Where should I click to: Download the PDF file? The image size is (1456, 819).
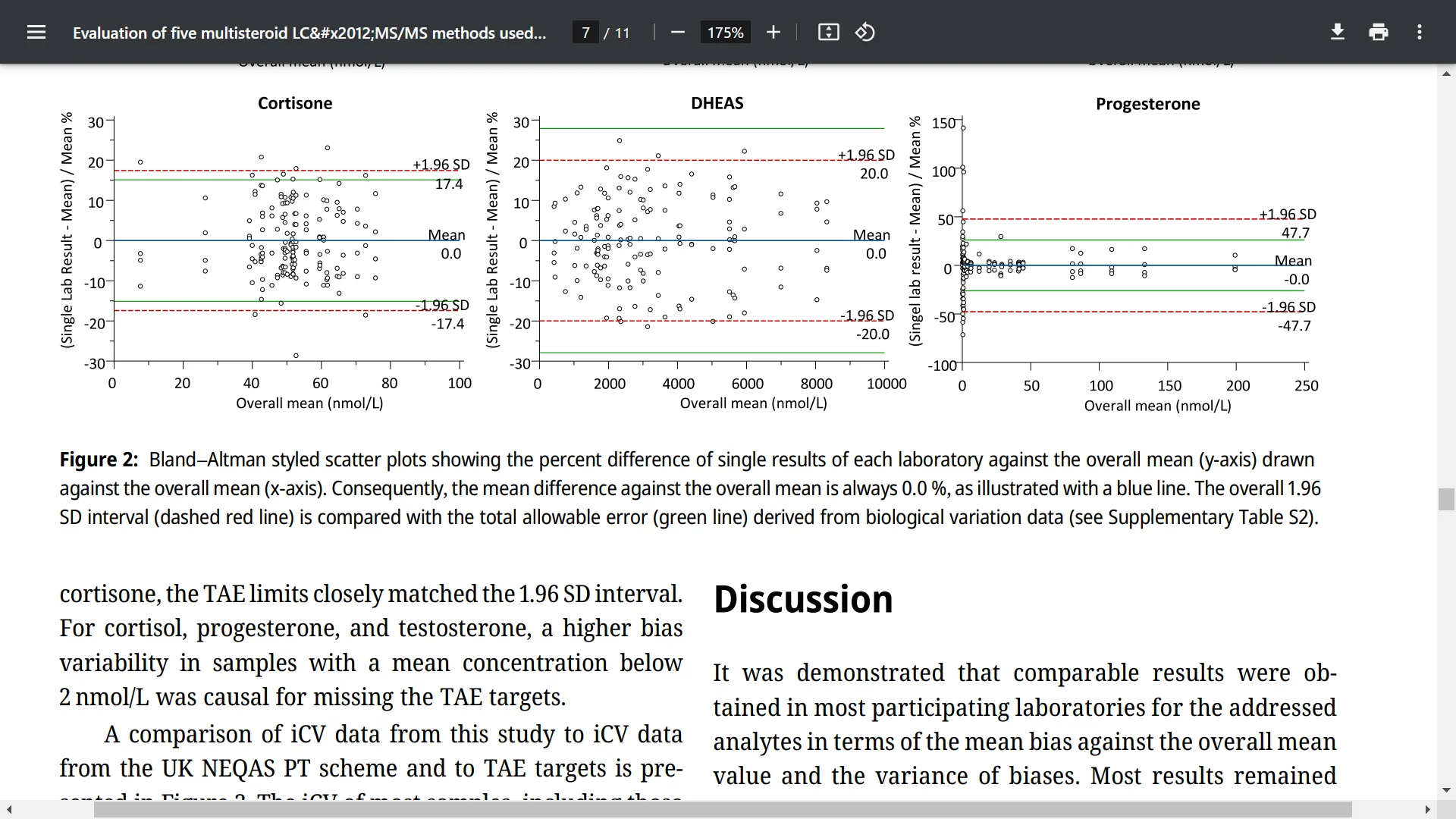pos(1338,33)
